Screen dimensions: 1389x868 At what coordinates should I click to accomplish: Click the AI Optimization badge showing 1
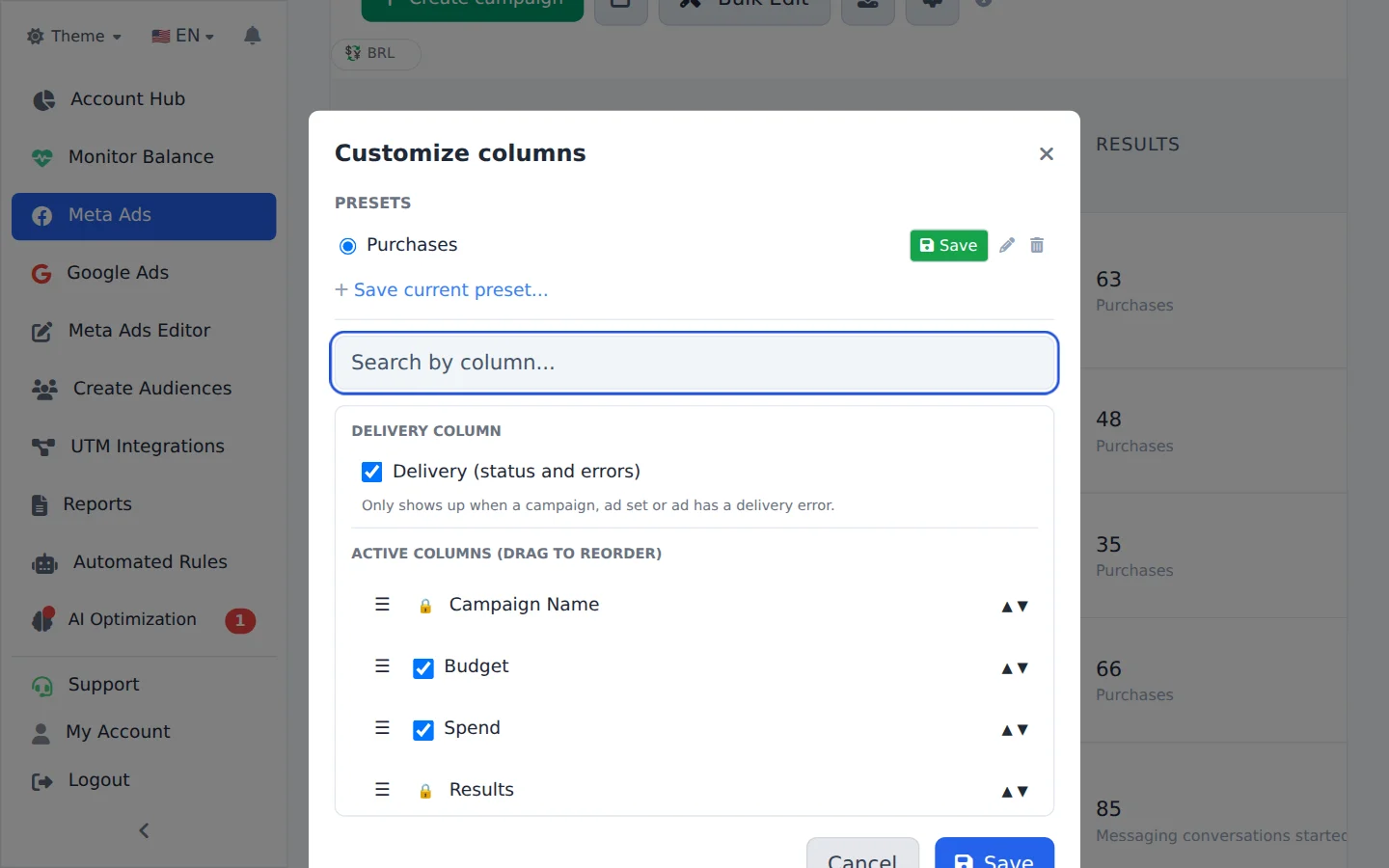[x=240, y=621]
